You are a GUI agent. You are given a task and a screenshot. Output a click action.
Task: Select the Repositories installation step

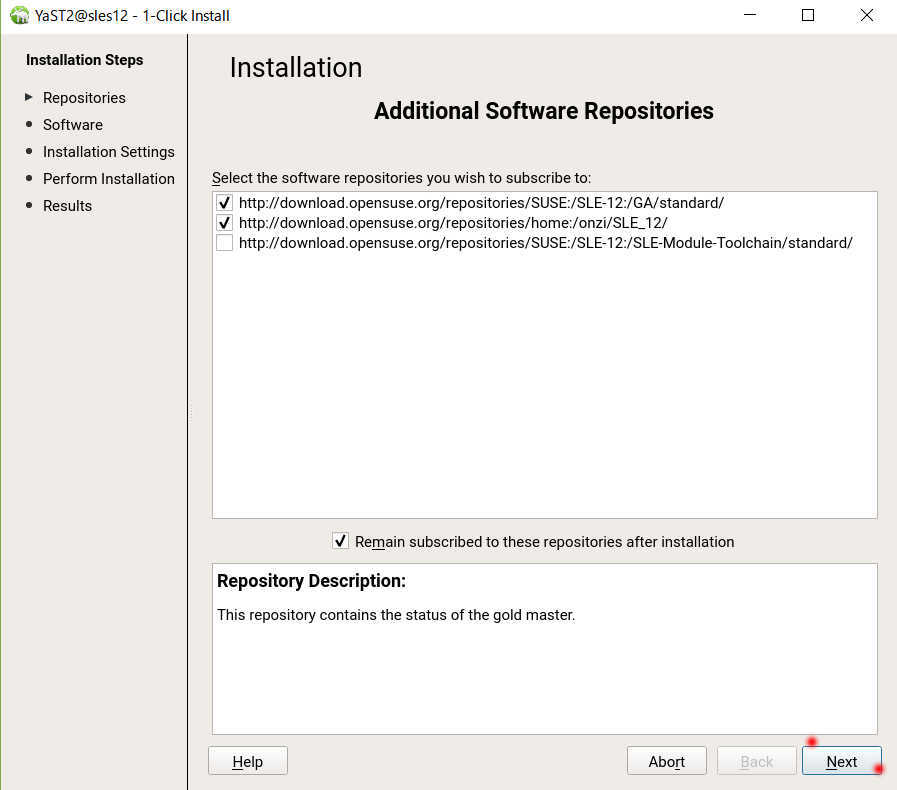coord(84,98)
